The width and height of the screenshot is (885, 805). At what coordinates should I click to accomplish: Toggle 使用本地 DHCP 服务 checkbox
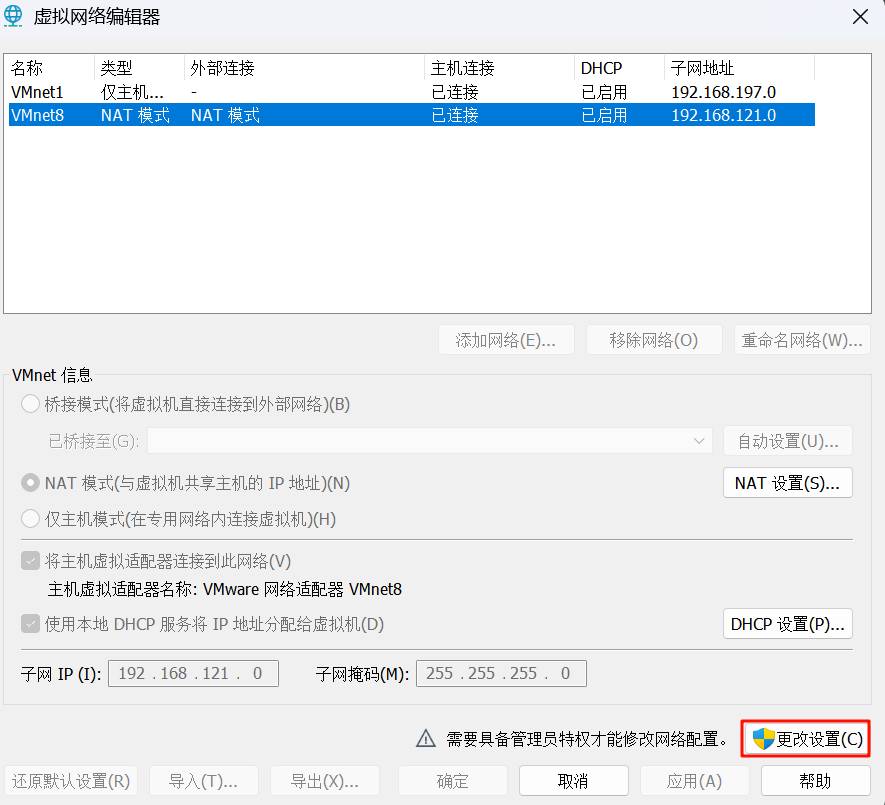coord(31,624)
